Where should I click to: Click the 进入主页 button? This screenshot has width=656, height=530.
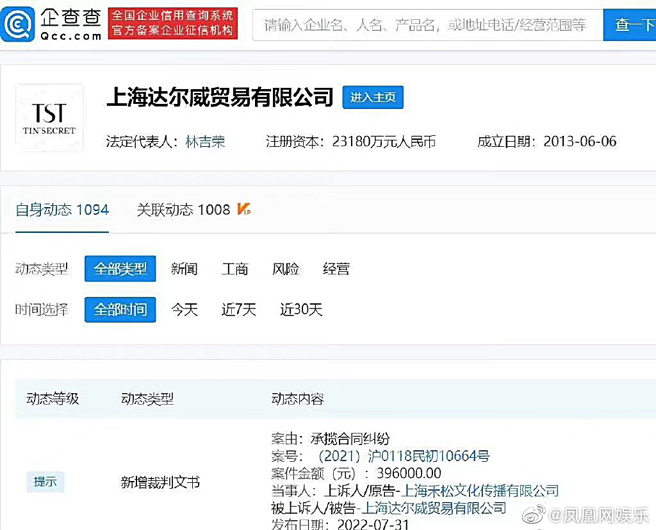click(373, 97)
